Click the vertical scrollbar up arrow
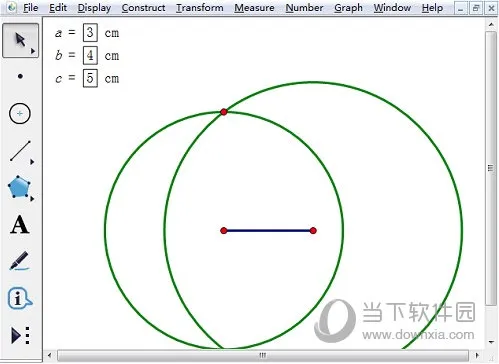 coord(491,25)
